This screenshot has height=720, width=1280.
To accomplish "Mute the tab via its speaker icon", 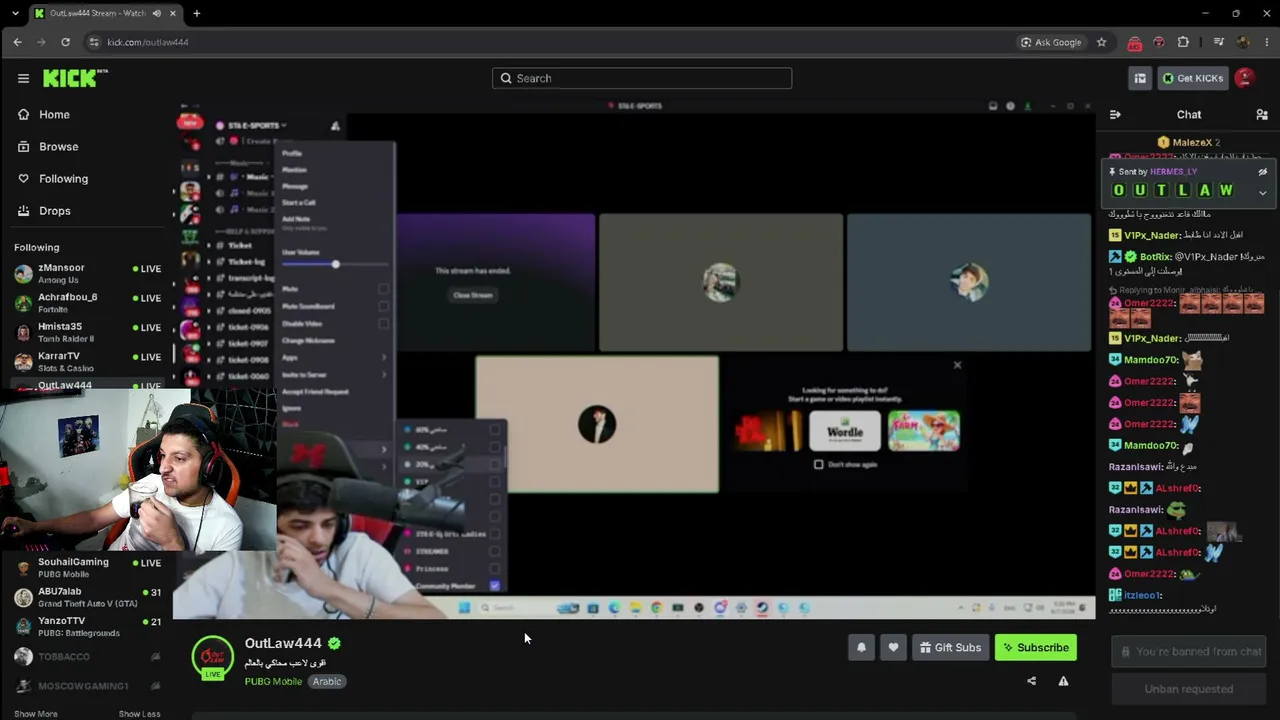I will [156, 13].
